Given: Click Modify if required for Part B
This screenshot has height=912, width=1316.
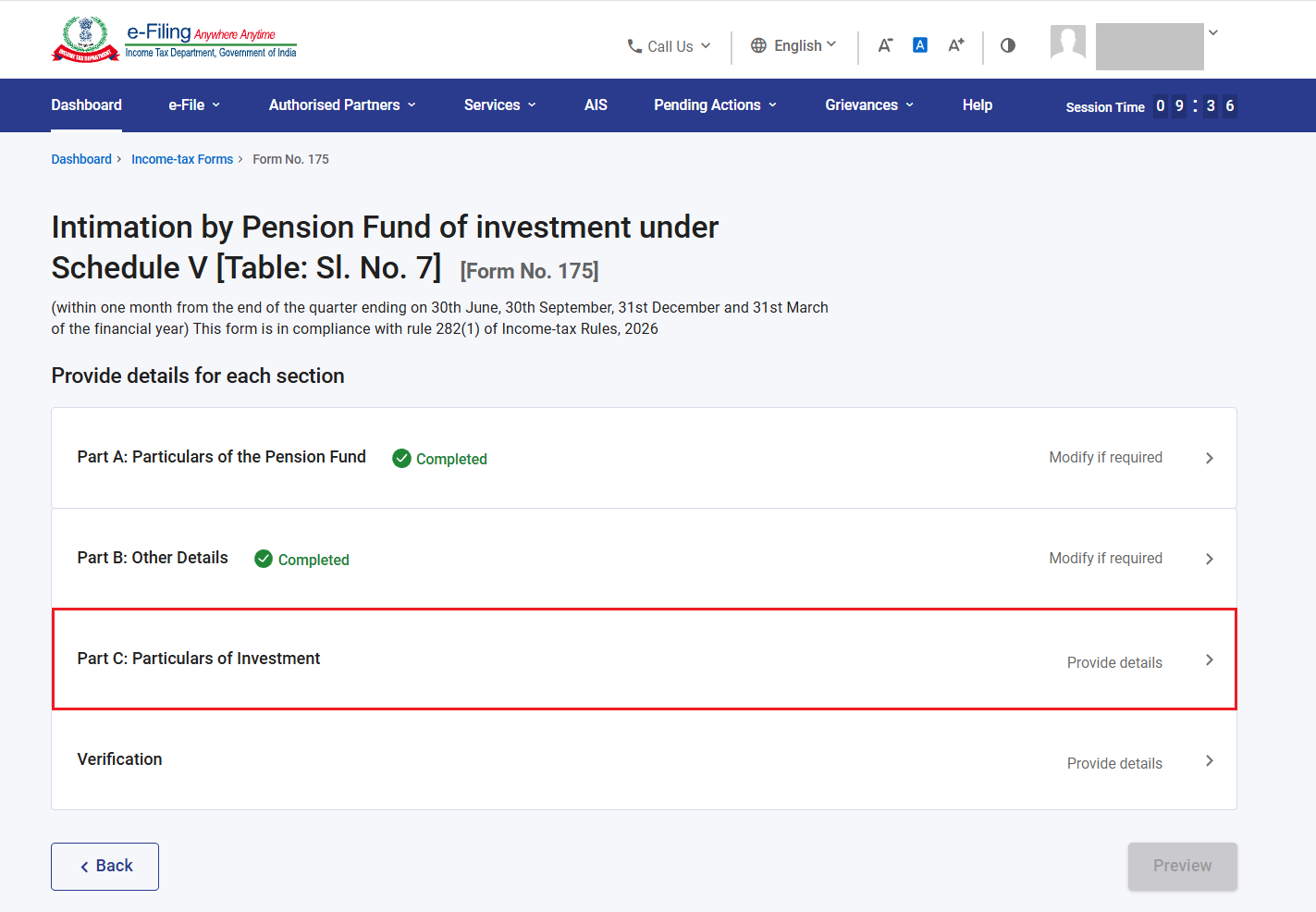Looking at the screenshot, I should point(1105,559).
